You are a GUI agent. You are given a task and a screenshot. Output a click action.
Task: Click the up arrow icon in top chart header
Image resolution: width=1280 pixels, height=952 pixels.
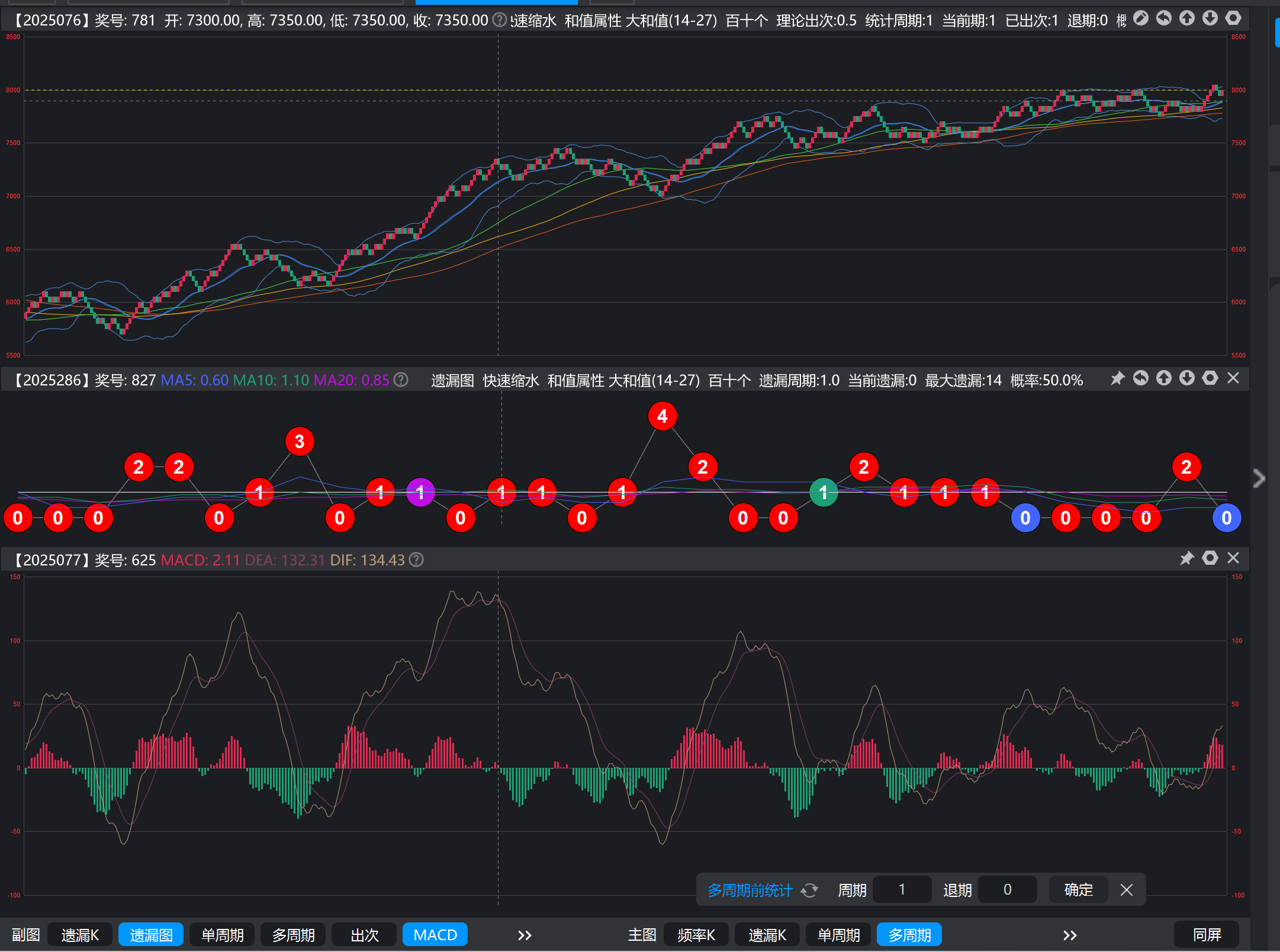(x=1186, y=18)
